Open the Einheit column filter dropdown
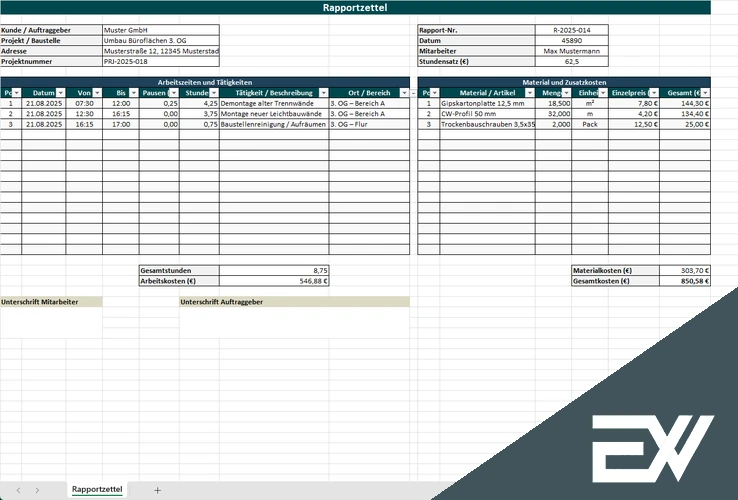Screen dimensions: 738x500 [603, 93]
